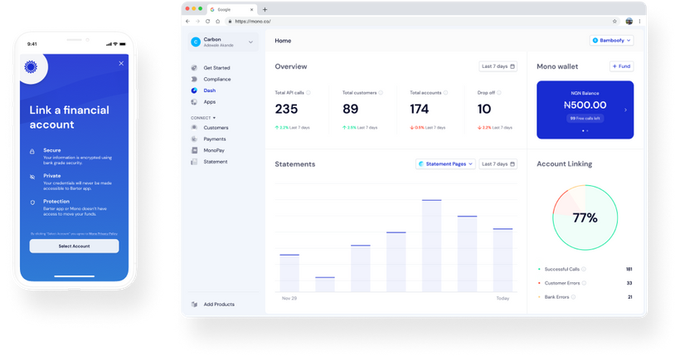Expand the Carbon account switcher chevron

click(x=251, y=42)
